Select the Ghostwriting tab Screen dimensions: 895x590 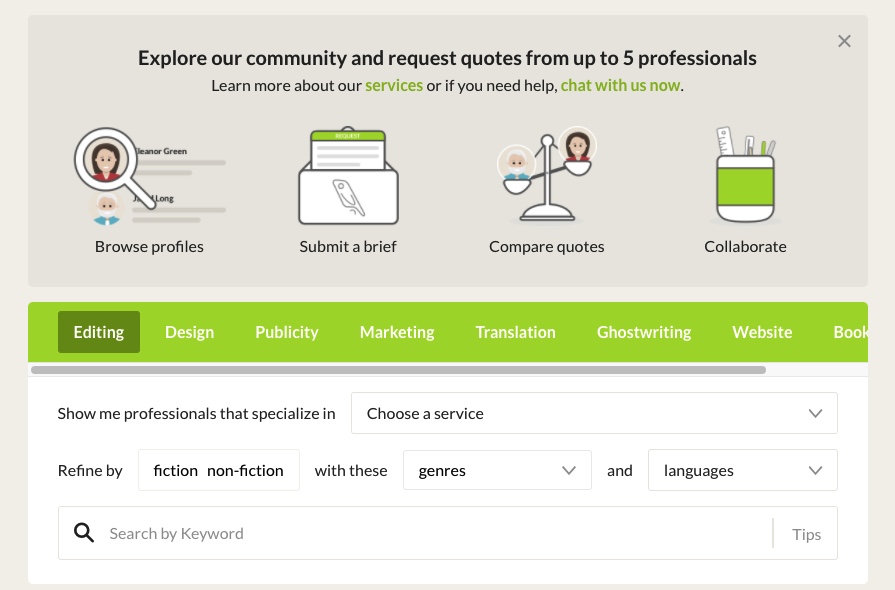643,332
